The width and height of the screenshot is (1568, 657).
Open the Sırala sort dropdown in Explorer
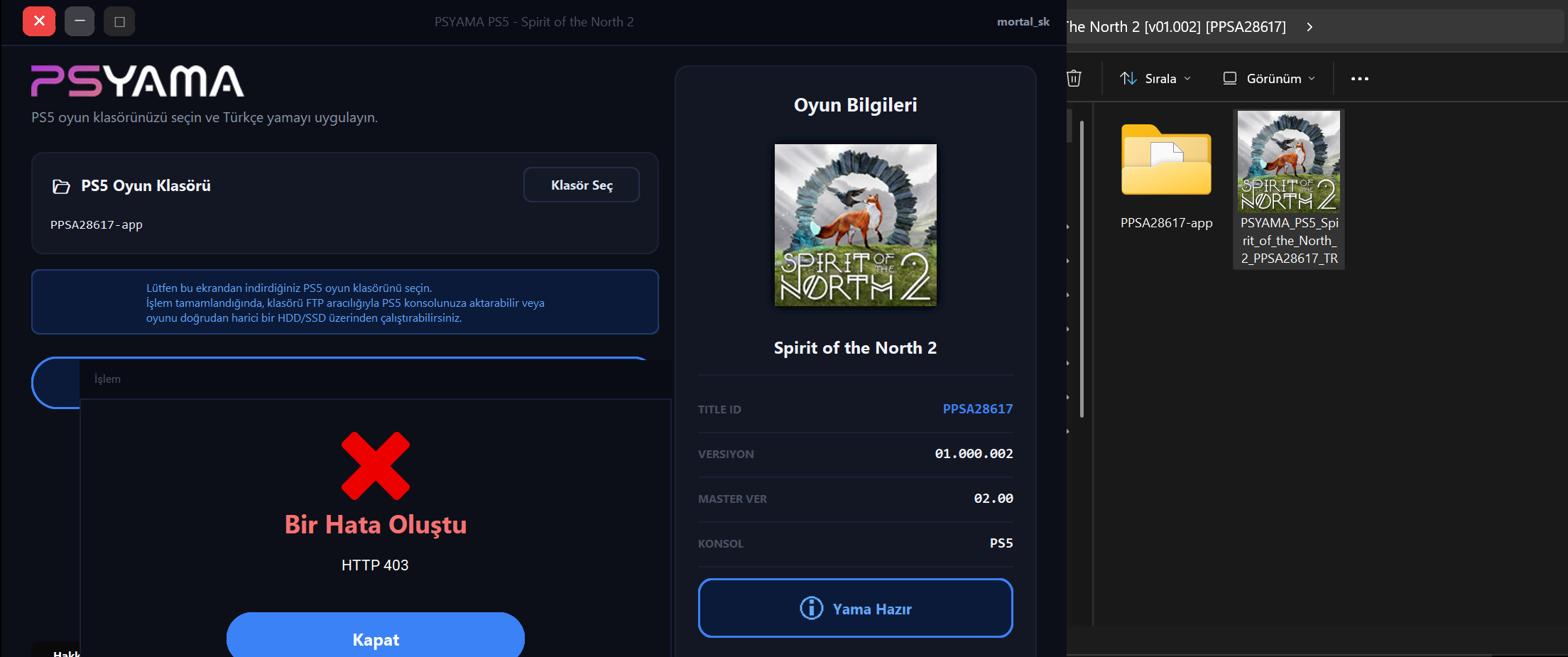click(1155, 78)
